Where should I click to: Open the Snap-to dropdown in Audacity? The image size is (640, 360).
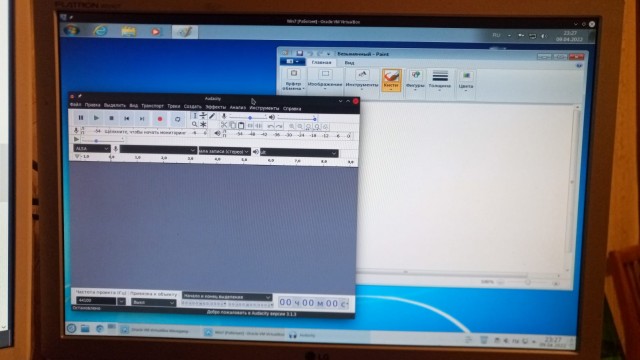point(153,302)
